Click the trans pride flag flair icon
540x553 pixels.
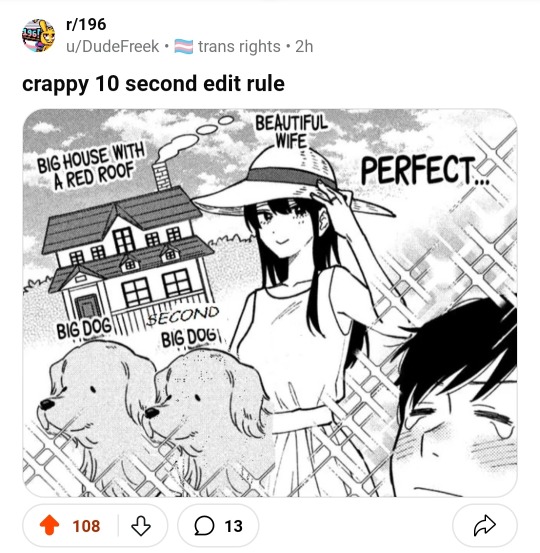click(183, 47)
